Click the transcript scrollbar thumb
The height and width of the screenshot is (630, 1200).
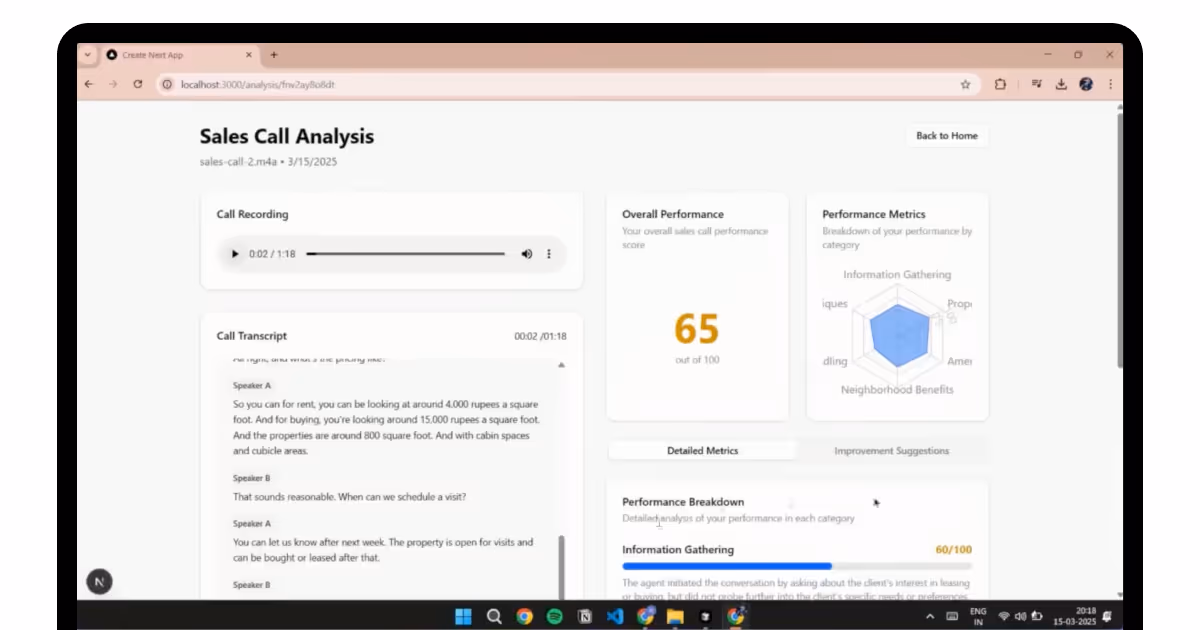click(x=561, y=567)
